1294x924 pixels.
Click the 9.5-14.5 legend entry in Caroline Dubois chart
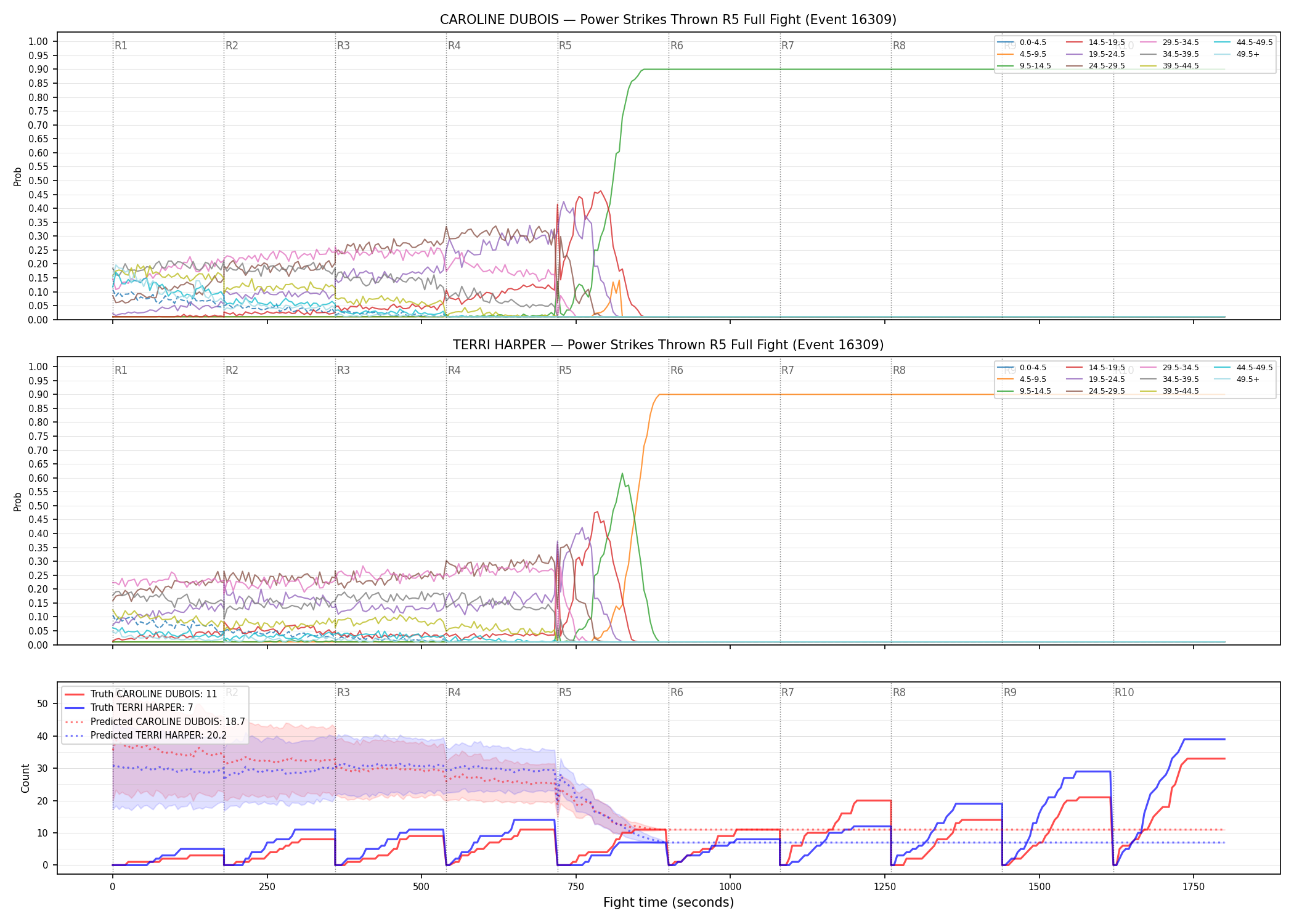point(1024,66)
